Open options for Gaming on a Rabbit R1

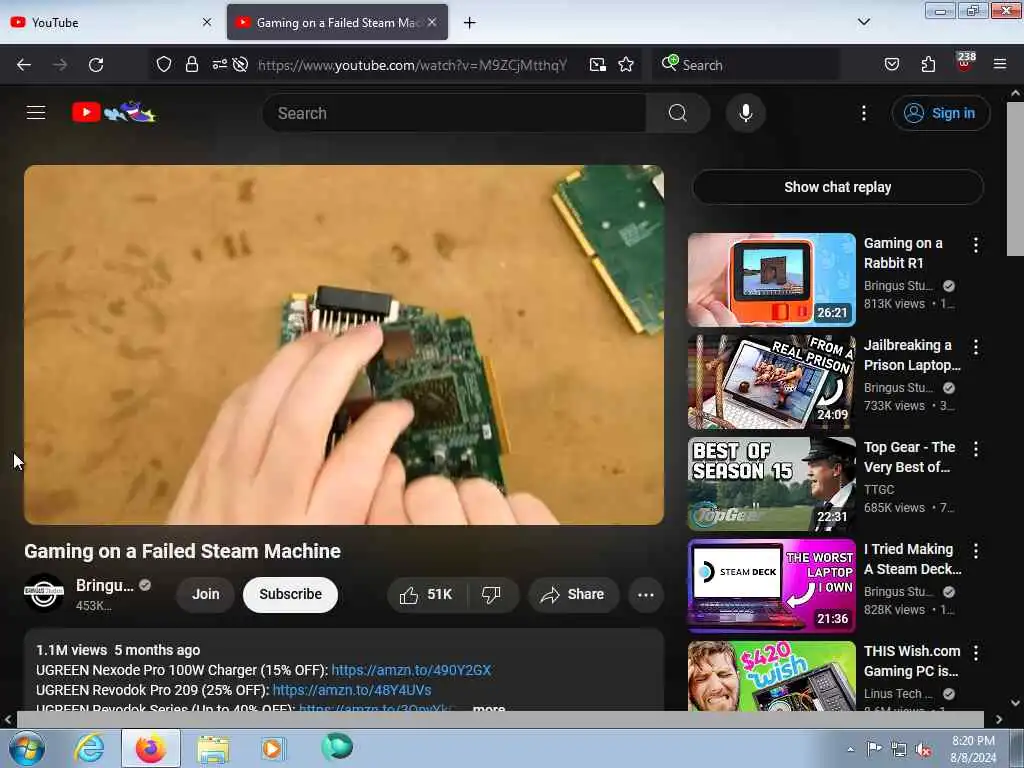click(976, 245)
